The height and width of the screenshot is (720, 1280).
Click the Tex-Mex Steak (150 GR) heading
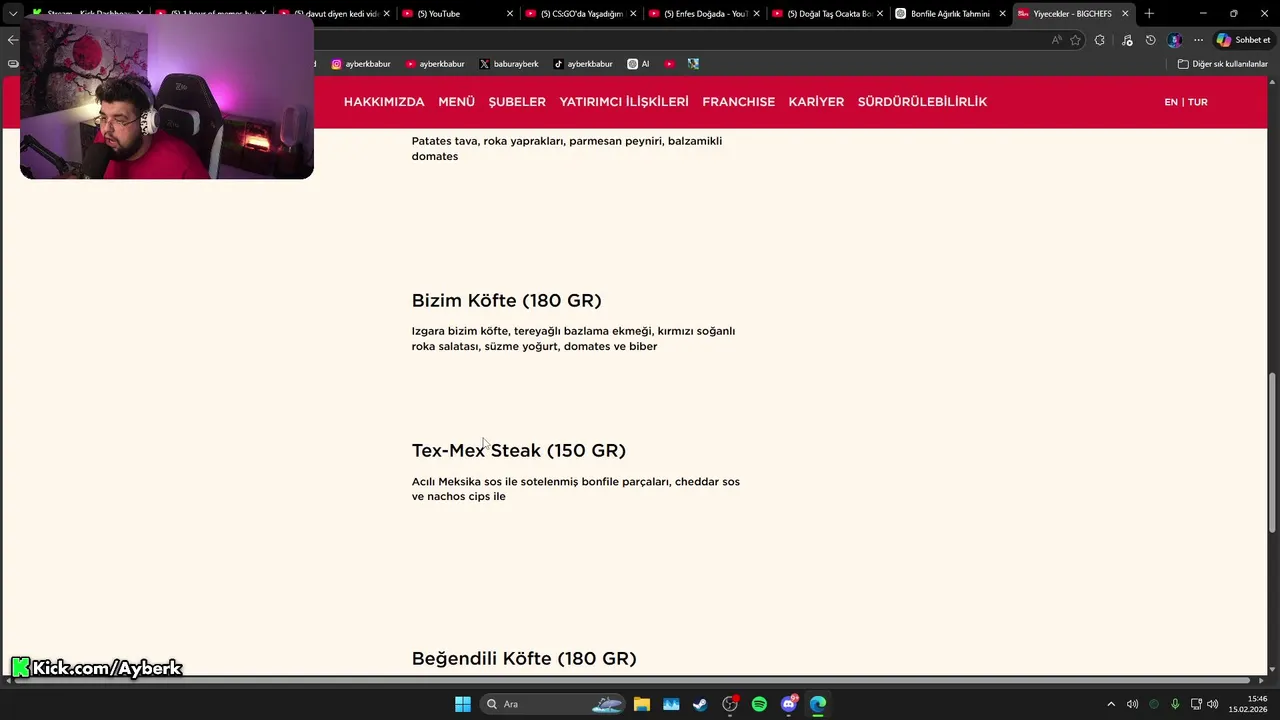[x=519, y=450]
